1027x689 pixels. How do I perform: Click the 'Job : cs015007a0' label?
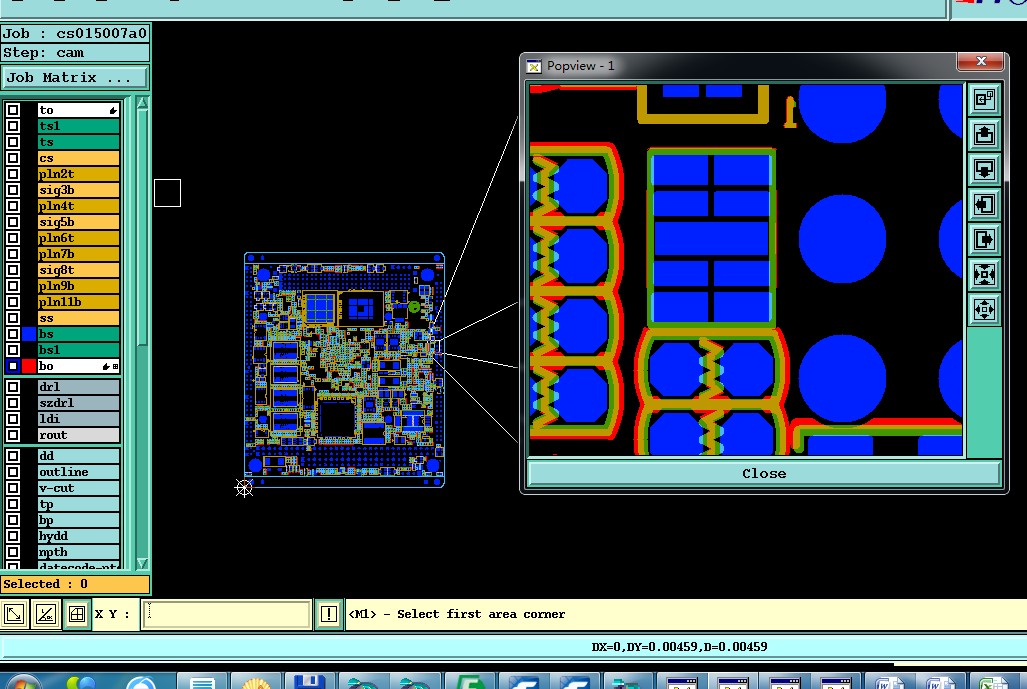pyautogui.click(x=75, y=33)
